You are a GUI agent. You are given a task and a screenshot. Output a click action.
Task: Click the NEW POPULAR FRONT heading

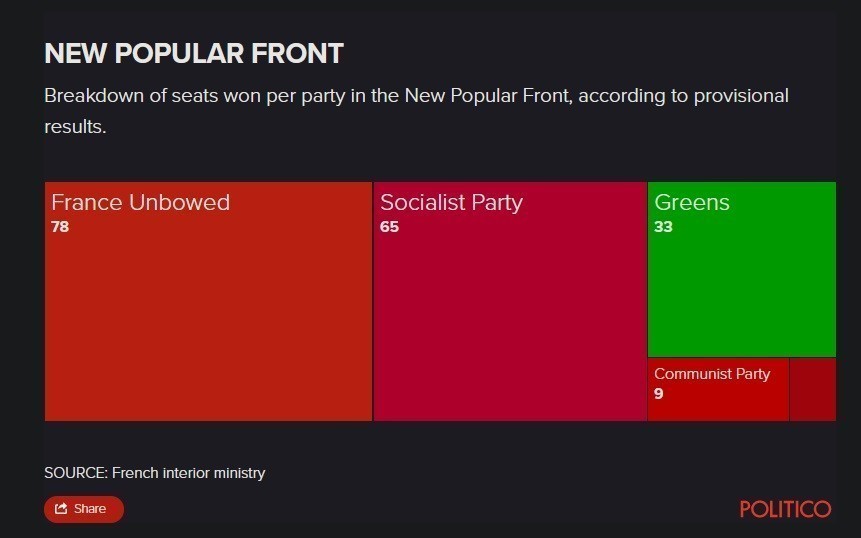pyautogui.click(x=194, y=53)
